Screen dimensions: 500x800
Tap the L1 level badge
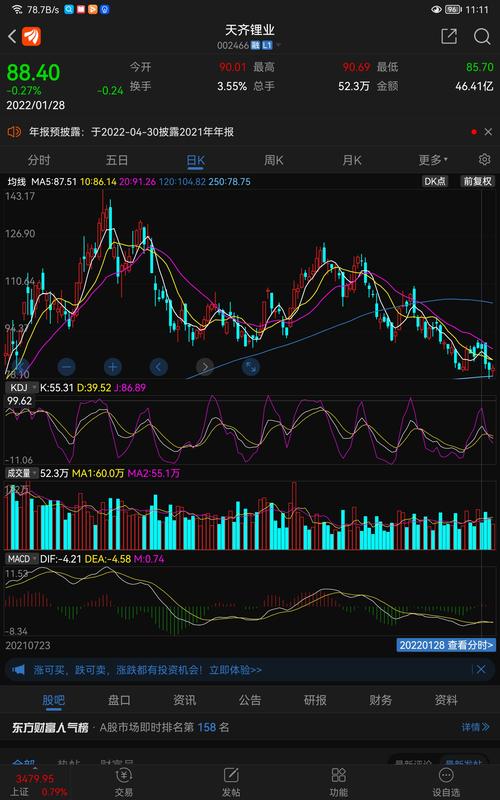(x=267, y=45)
